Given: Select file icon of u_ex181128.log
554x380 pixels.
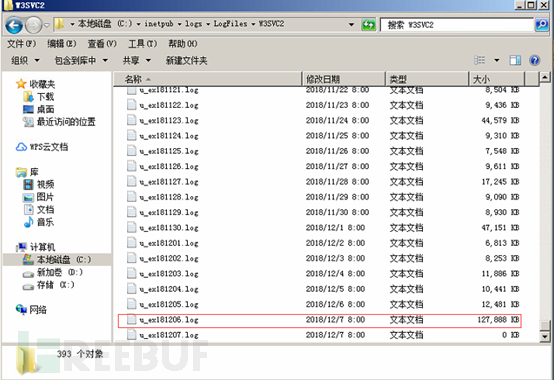Looking at the screenshot, I should pyautogui.click(x=131, y=197).
